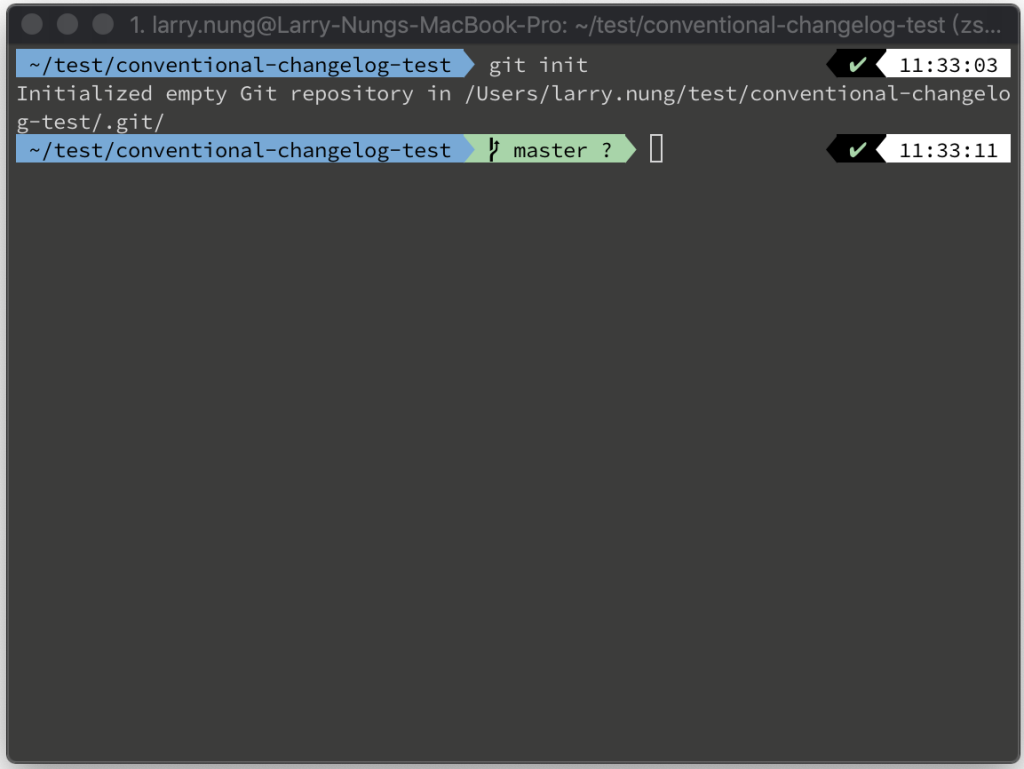Click the arrow tip of the green branch segment
Screen dimensions: 1024x769
(630, 149)
